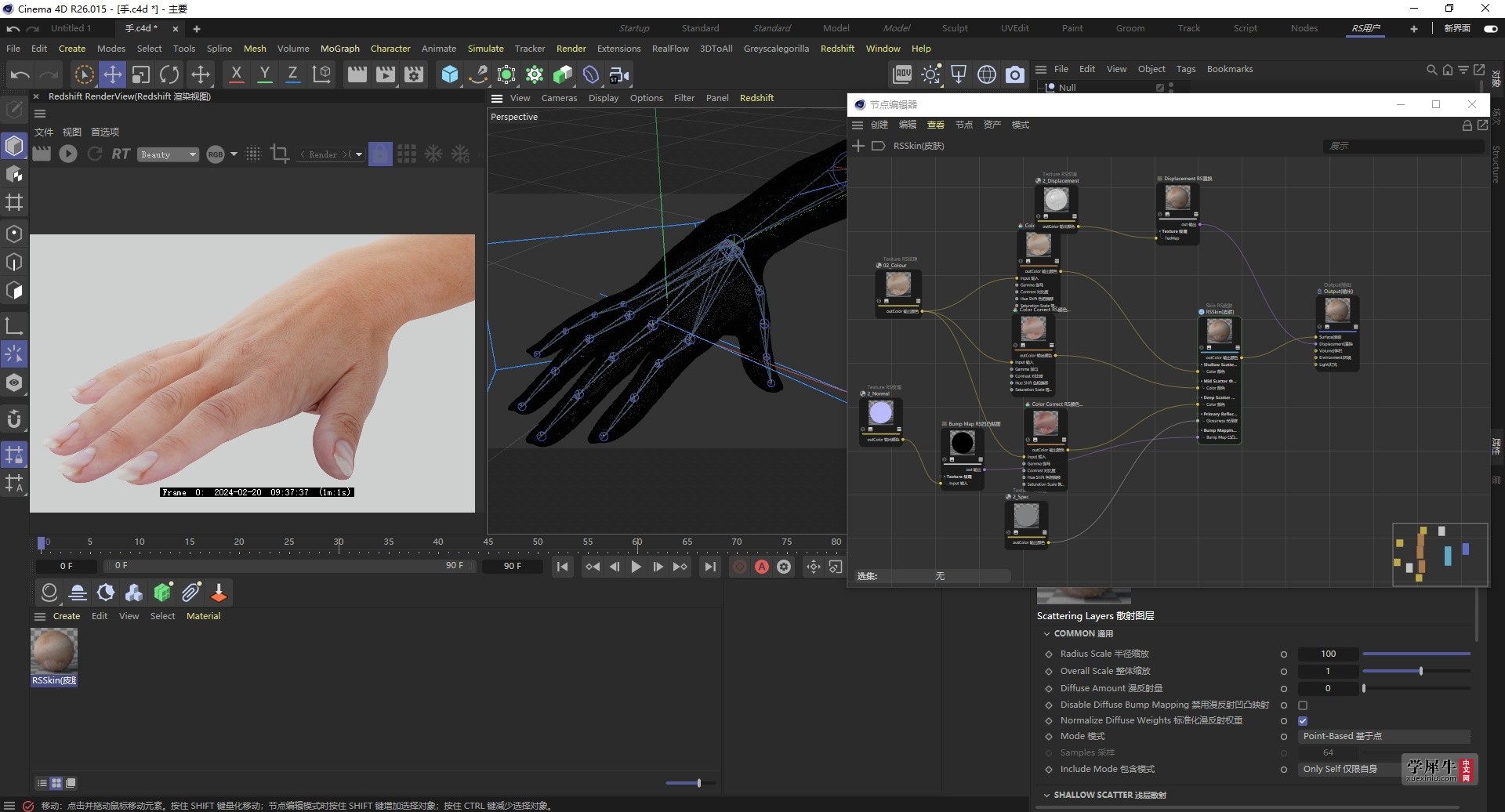Toggle the RenderView lock button

[x=380, y=154]
